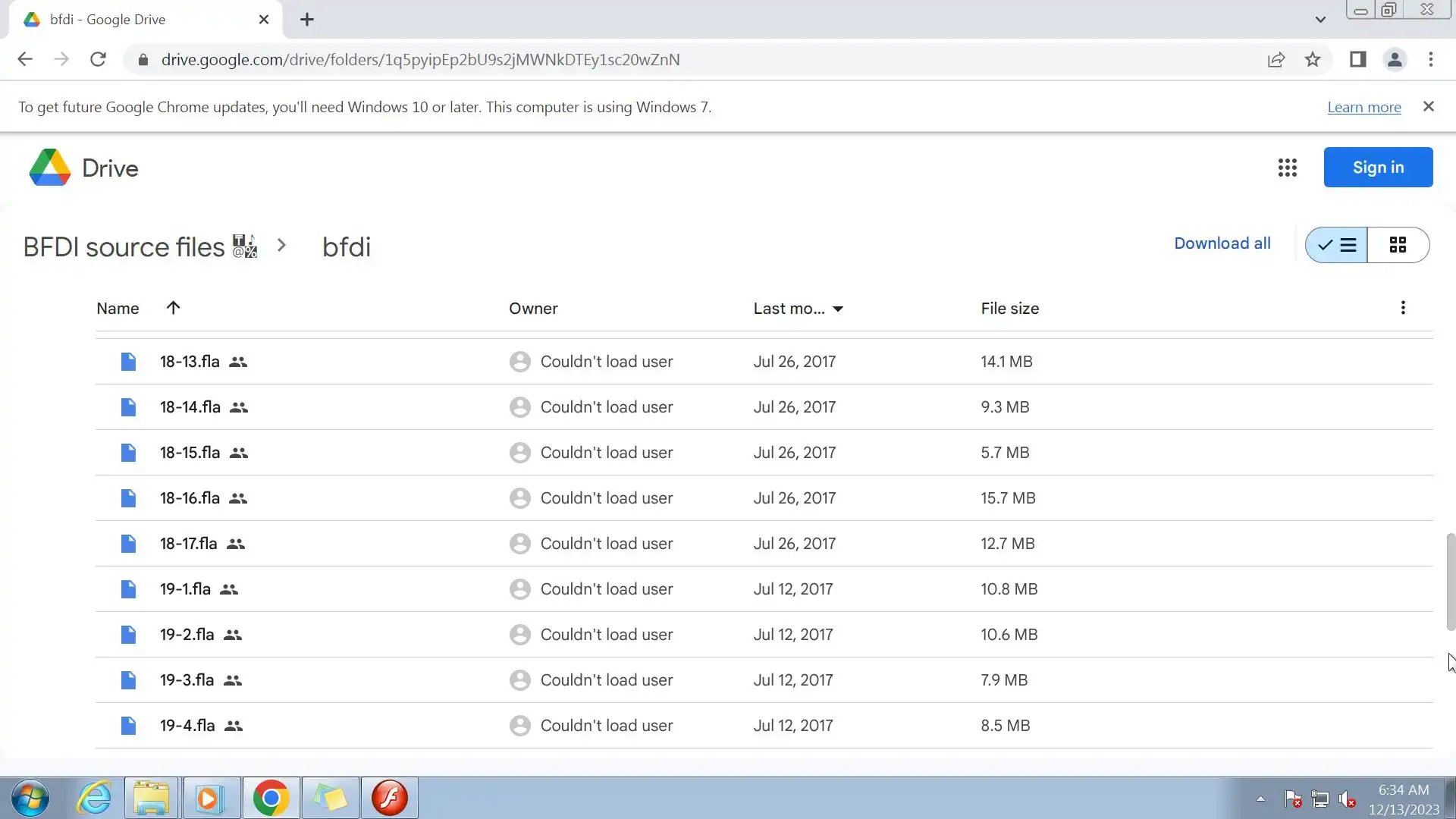Click the Adobe Flash taskbar icon
Viewport: 1456px width, 819px height.
coord(389,798)
